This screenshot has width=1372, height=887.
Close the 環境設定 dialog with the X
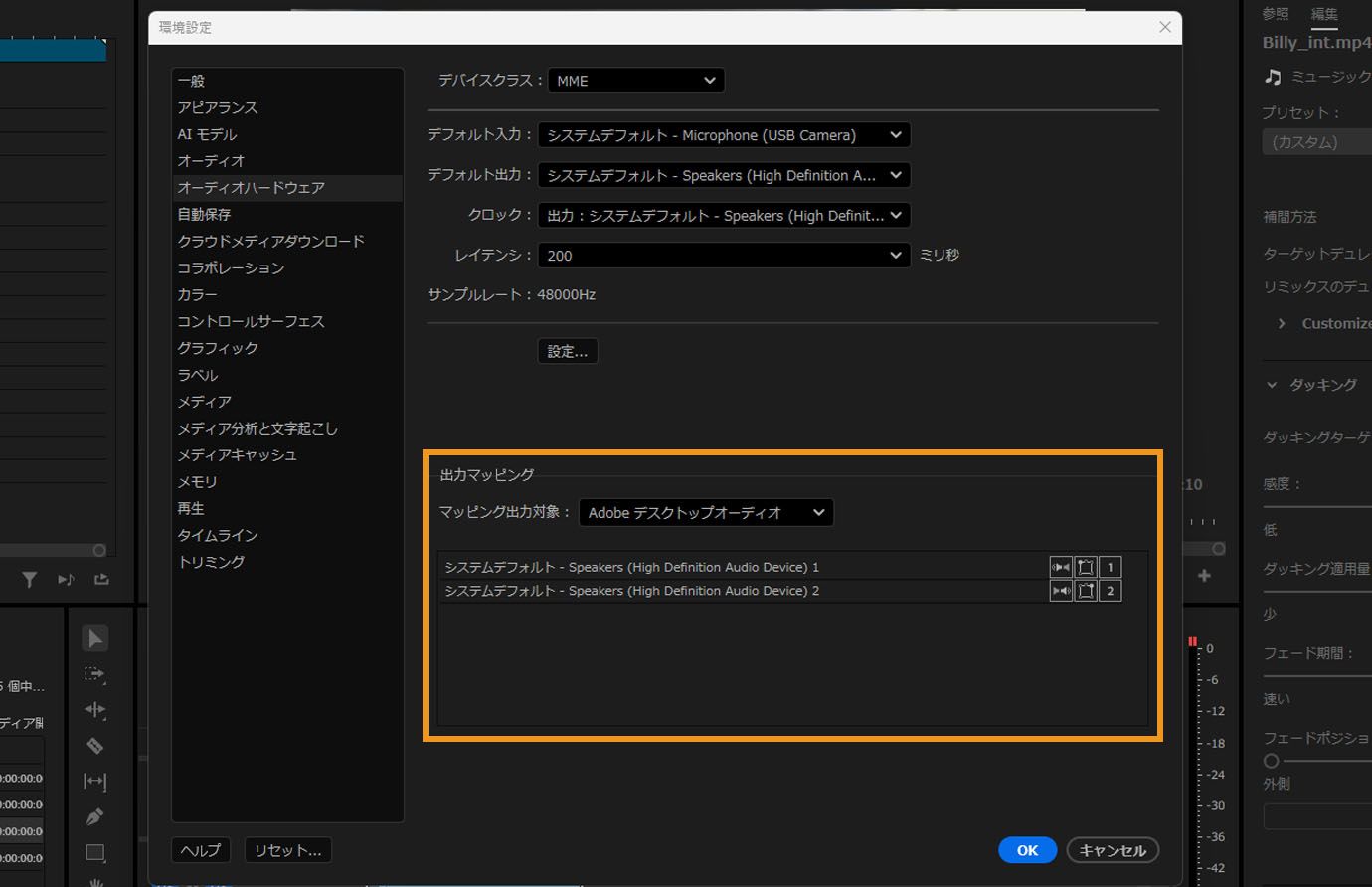(x=1165, y=27)
